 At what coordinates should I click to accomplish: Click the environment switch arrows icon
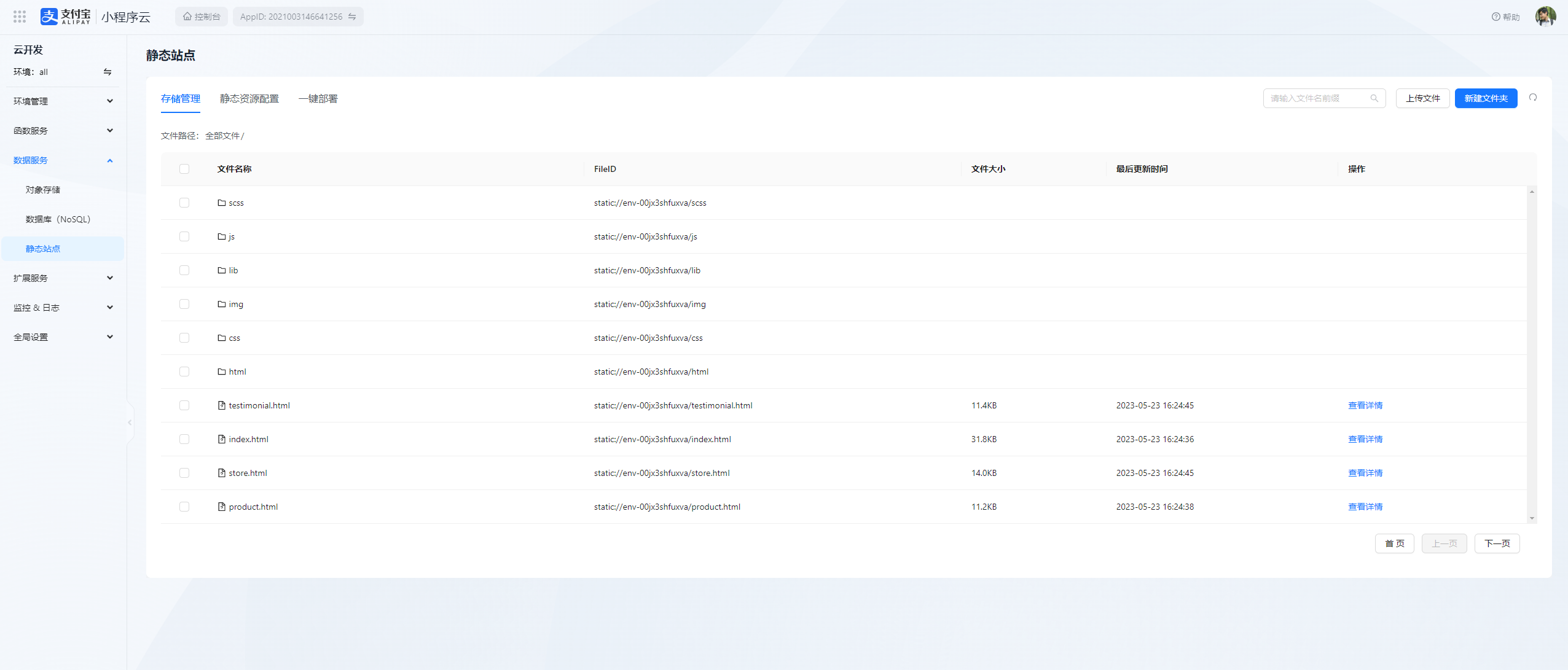click(108, 72)
